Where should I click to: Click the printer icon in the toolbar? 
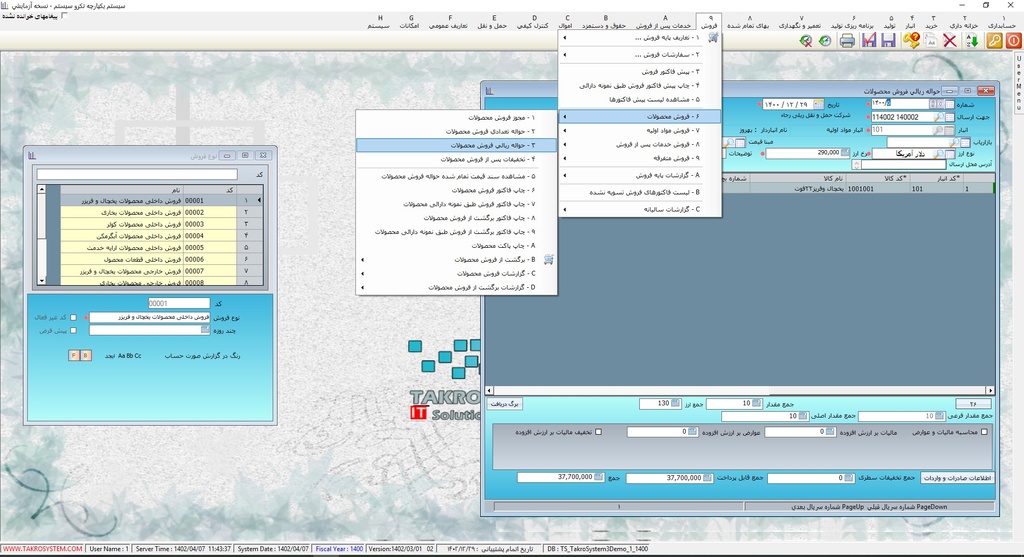click(x=847, y=41)
